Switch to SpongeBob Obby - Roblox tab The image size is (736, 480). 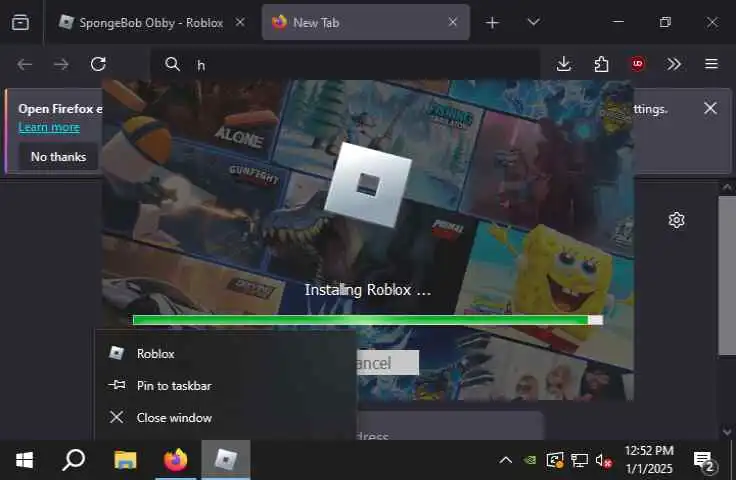(152, 23)
